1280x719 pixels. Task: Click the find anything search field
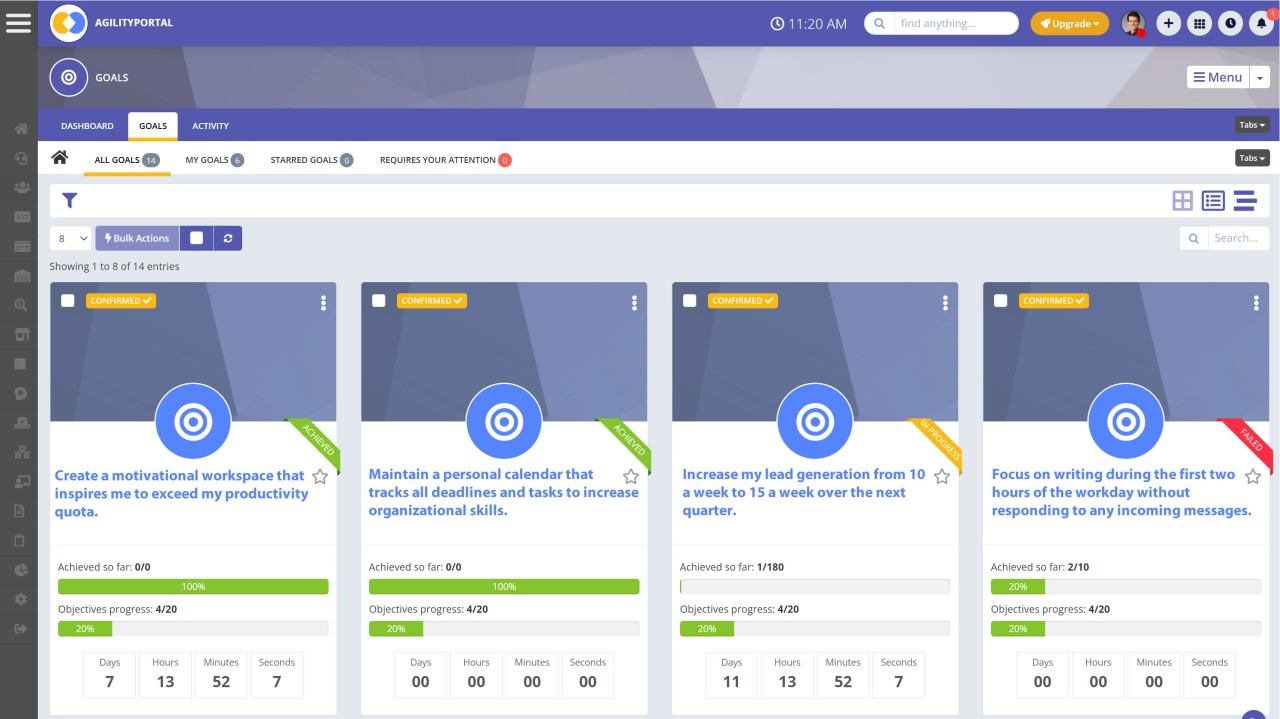click(951, 24)
